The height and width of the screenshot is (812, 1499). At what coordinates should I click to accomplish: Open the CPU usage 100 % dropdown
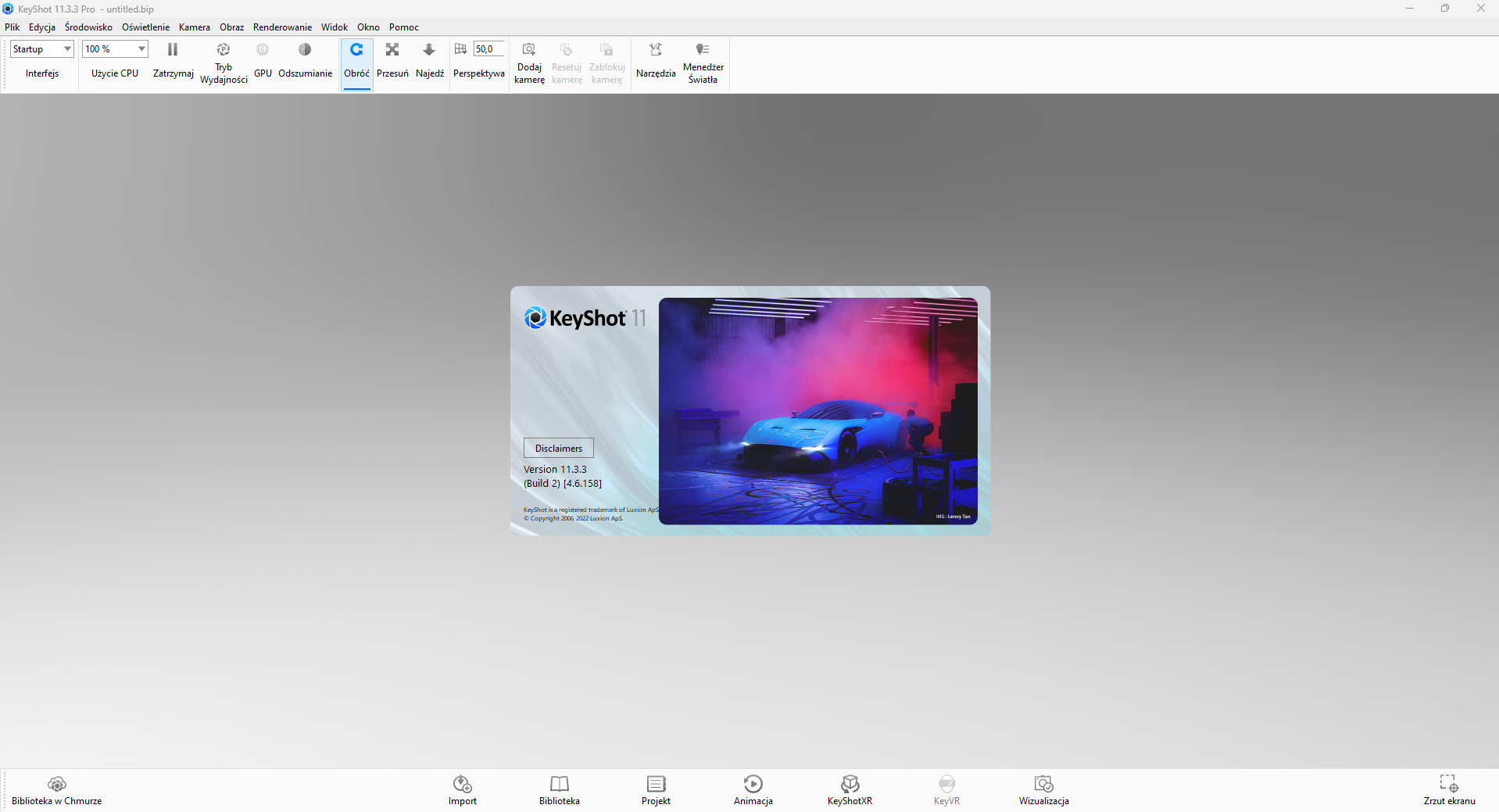click(115, 49)
